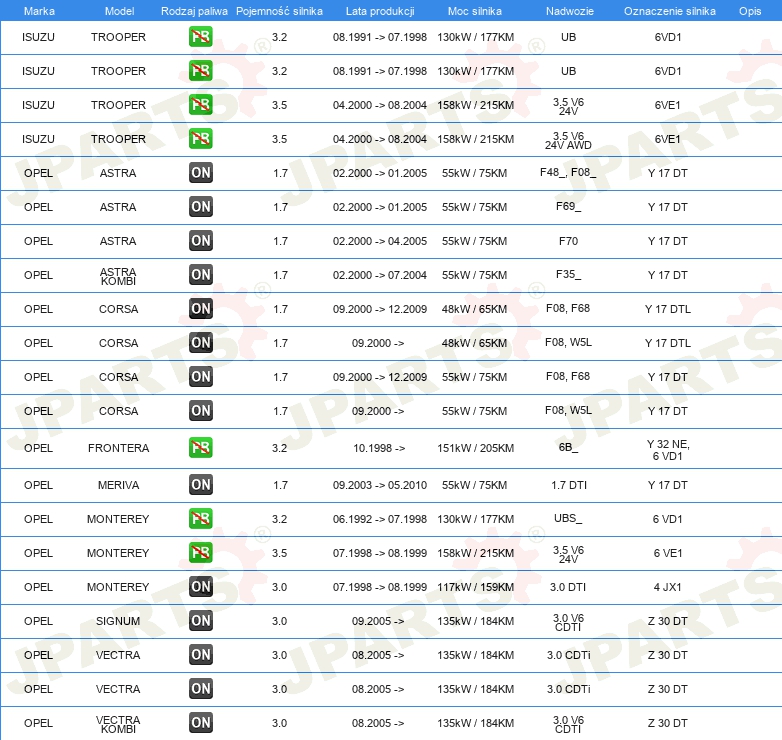Click the petrol icon in the Monterey 3.2 row
The image size is (782, 740).
click(x=200, y=519)
